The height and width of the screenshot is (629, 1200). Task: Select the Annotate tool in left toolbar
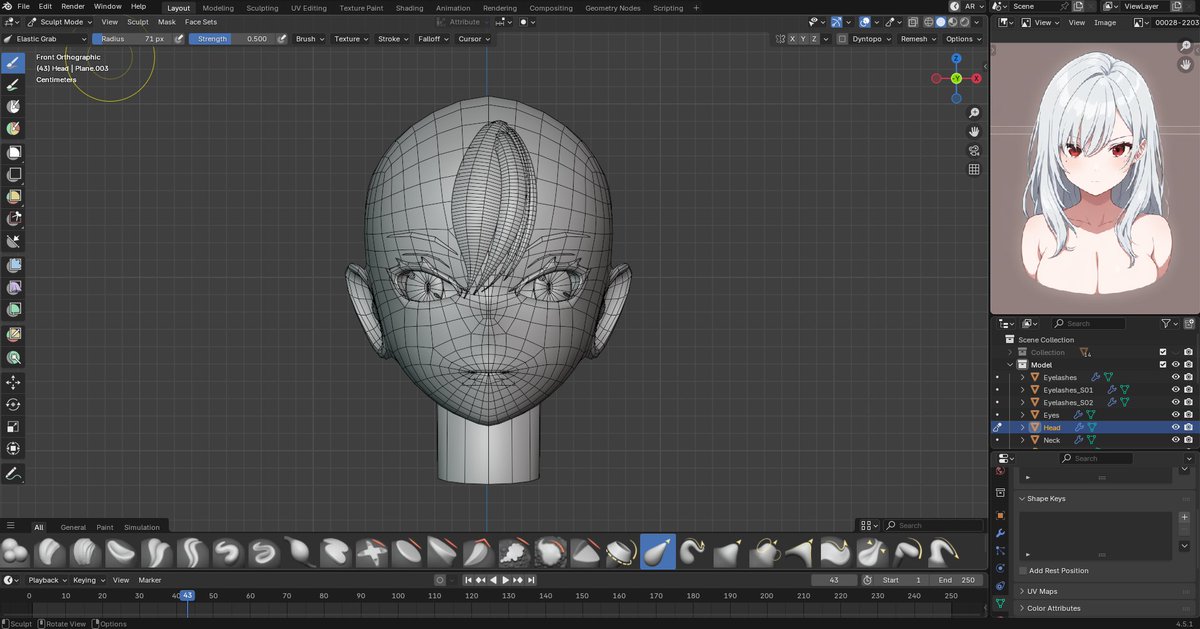pos(14,473)
